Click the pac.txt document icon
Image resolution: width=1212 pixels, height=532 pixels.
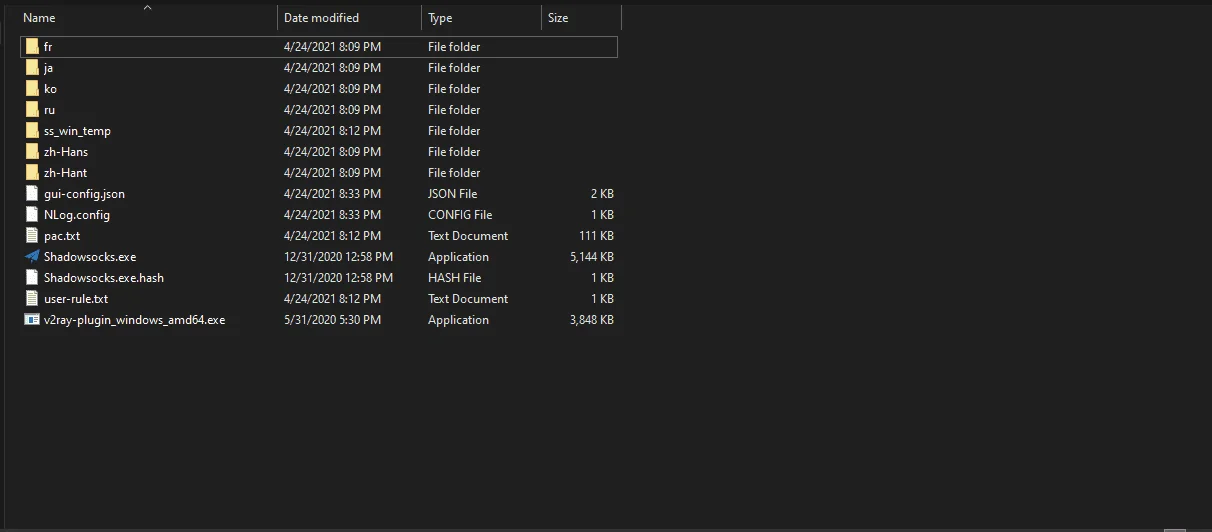(32, 236)
